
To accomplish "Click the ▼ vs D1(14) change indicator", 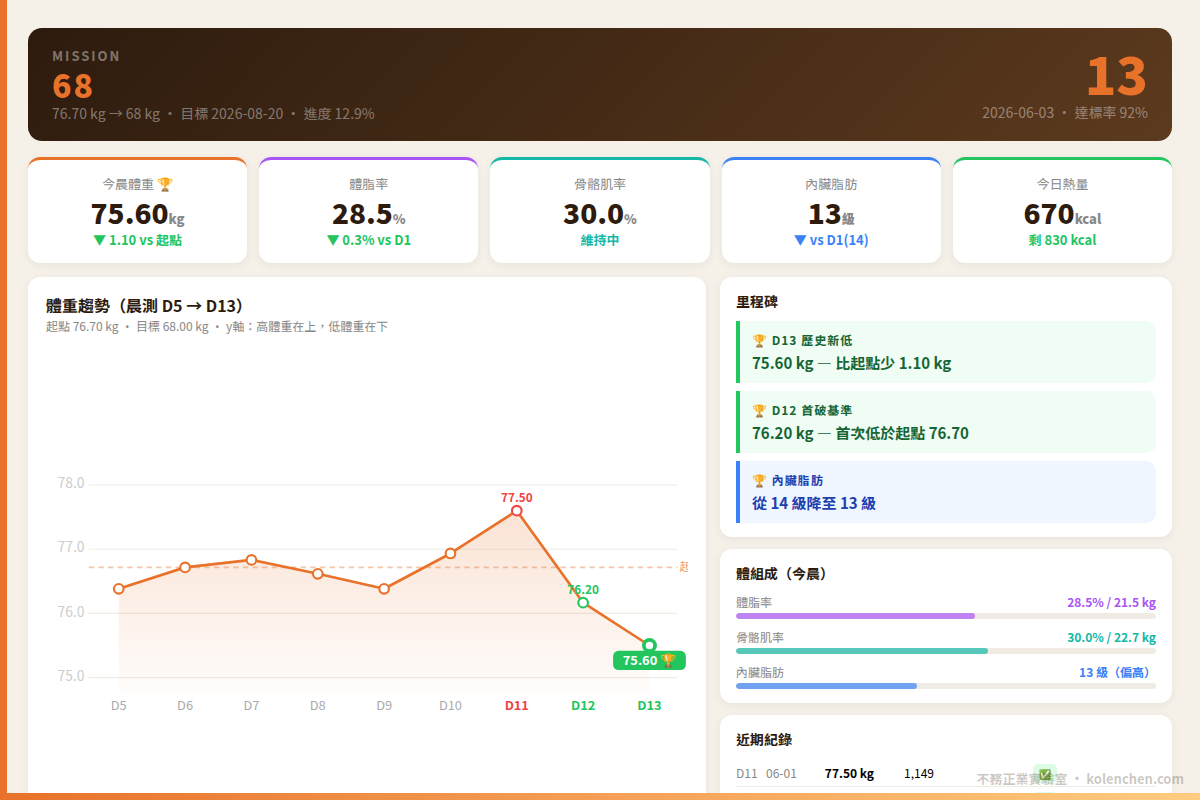I will click(831, 240).
